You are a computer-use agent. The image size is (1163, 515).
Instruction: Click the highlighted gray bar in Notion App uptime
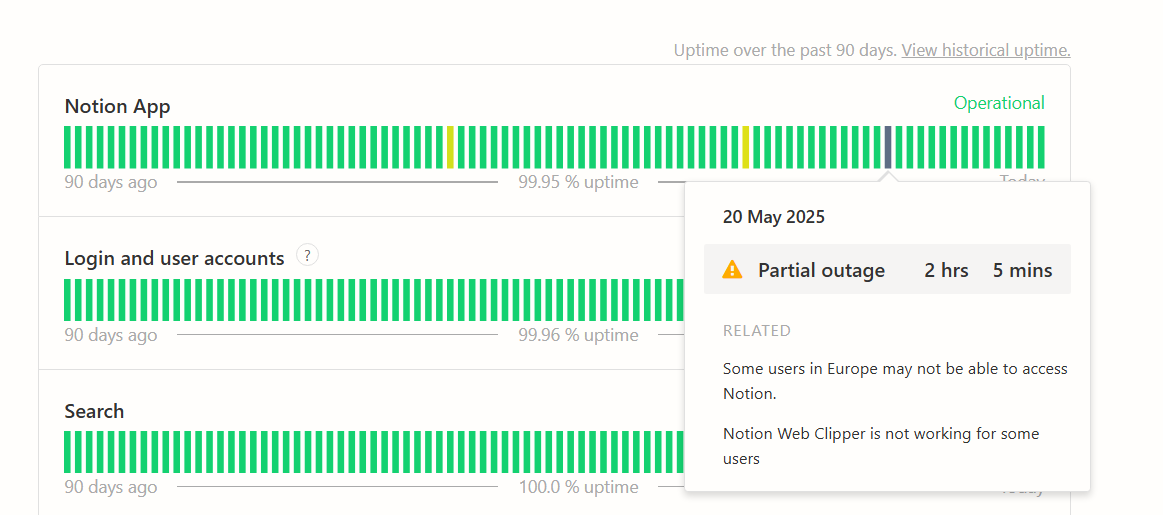pyautogui.click(x=888, y=147)
